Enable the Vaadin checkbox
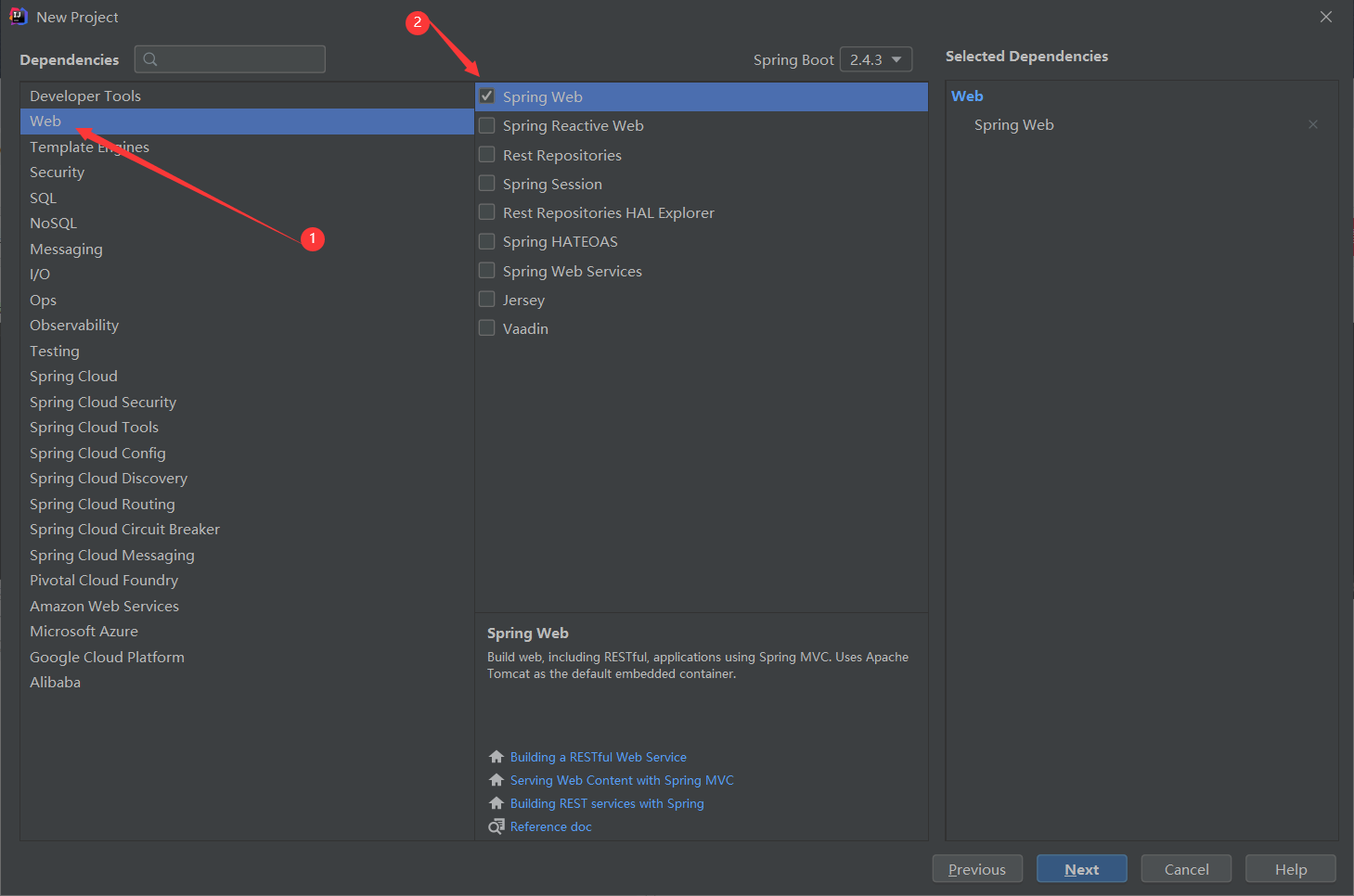Viewport: 1354px width, 896px height. [x=486, y=327]
